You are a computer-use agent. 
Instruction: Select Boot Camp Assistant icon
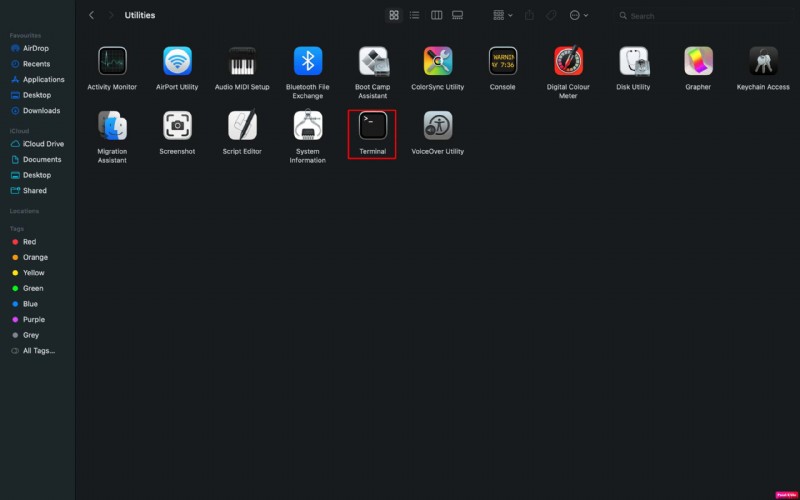373,61
